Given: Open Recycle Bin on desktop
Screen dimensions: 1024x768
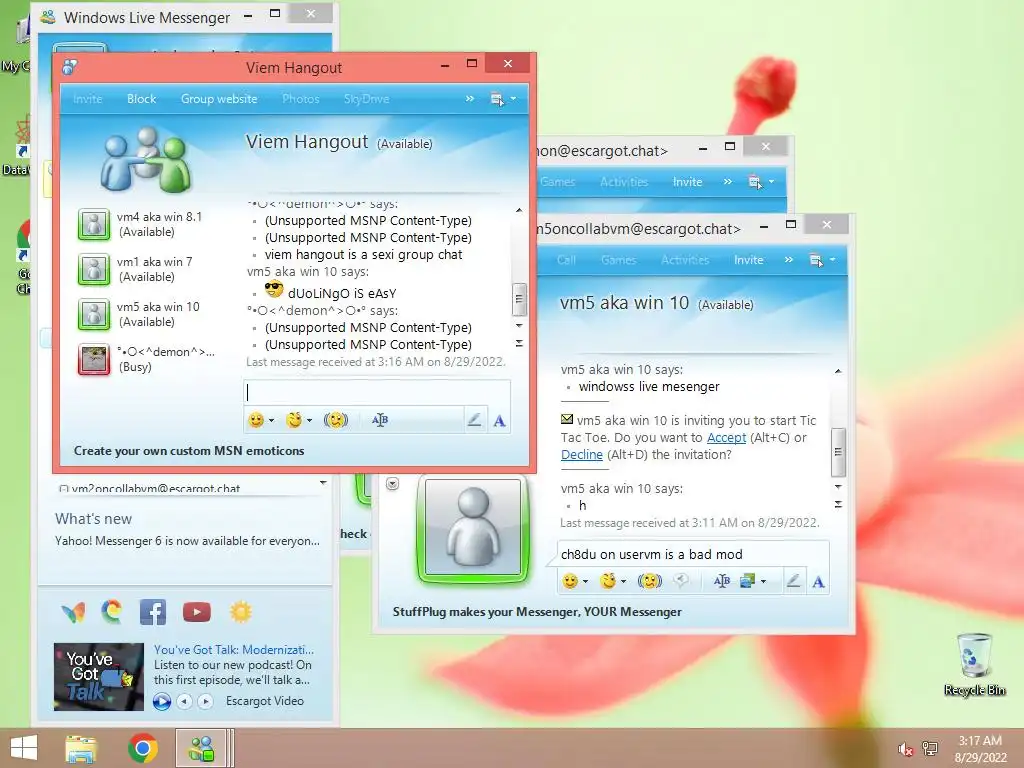Looking at the screenshot, I should coord(975,664).
